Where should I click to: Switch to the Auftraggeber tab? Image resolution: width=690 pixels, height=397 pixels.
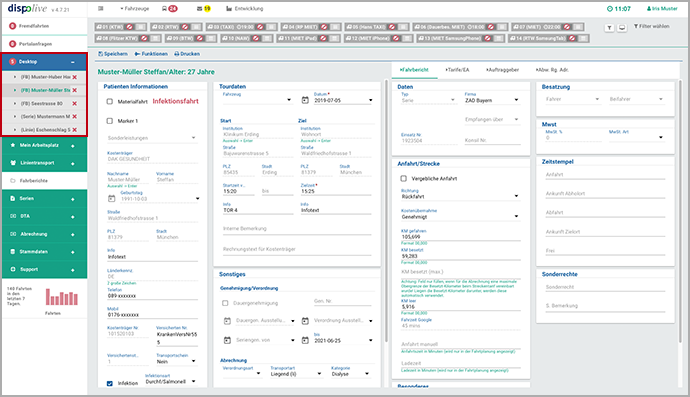[503, 70]
